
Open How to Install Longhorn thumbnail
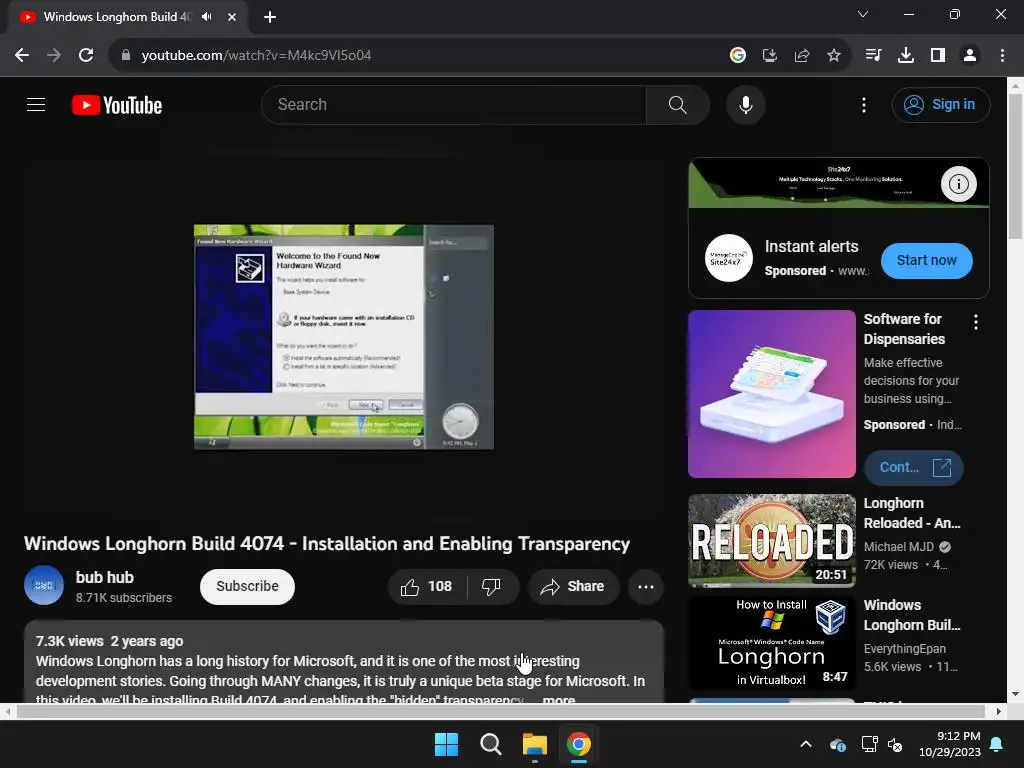point(772,643)
